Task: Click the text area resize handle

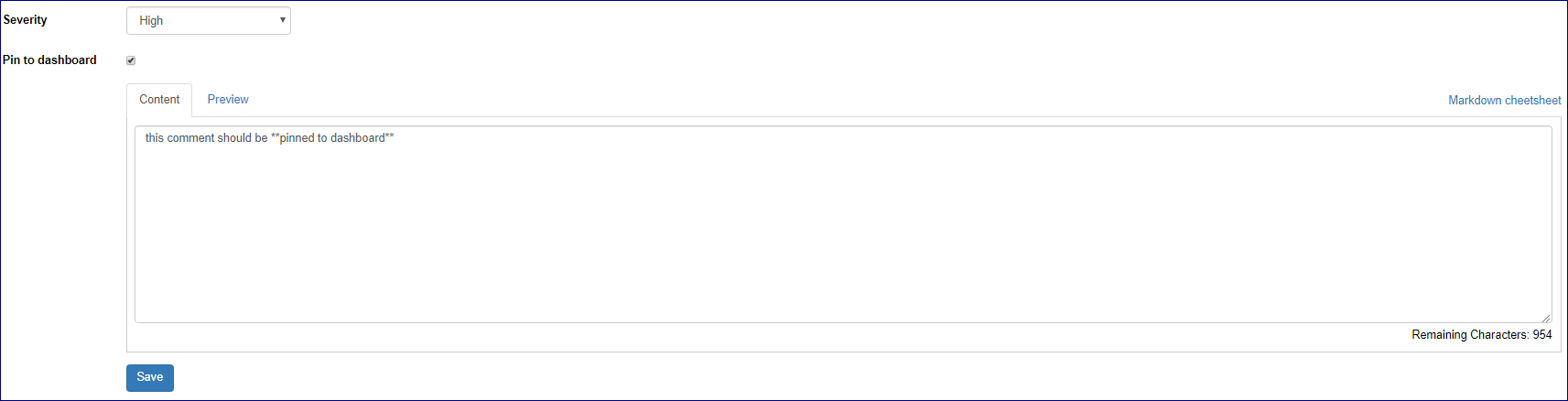Action: point(1545,317)
